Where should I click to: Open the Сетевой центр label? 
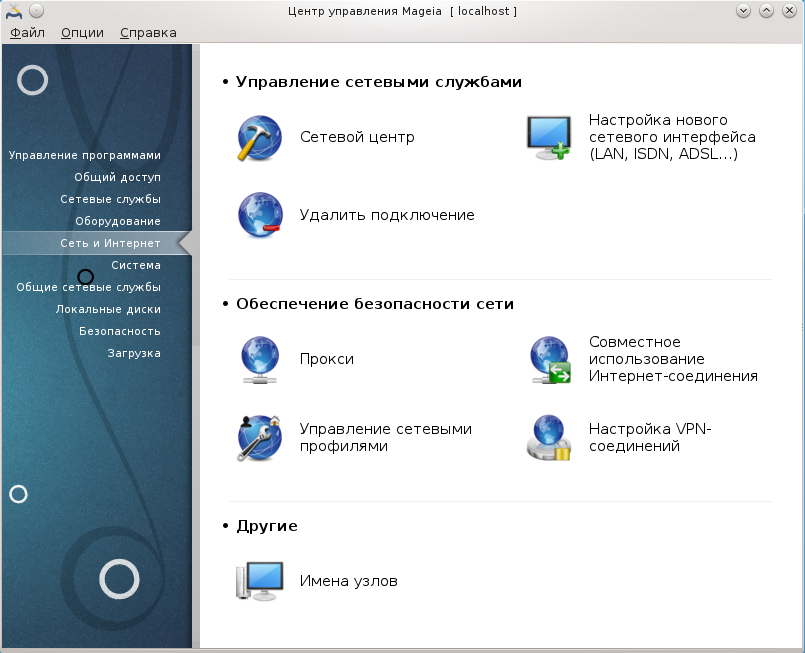[x=357, y=137]
